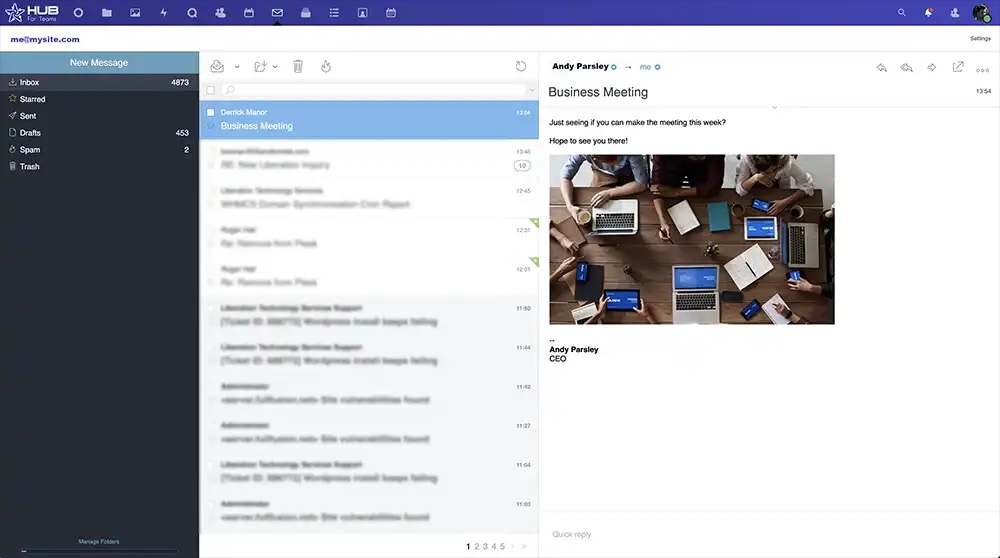The width and height of the screenshot is (1000, 558).
Task: Click the New Message button
Action: point(99,62)
